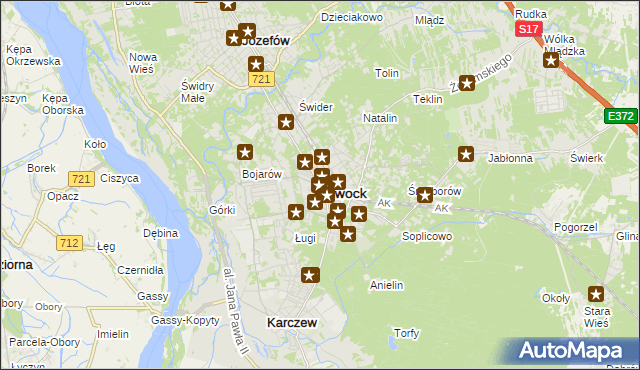Click the Okoły label
Image resolution: width=640 pixels, height=370 pixels.
pyautogui.click(x=556, y=299)
